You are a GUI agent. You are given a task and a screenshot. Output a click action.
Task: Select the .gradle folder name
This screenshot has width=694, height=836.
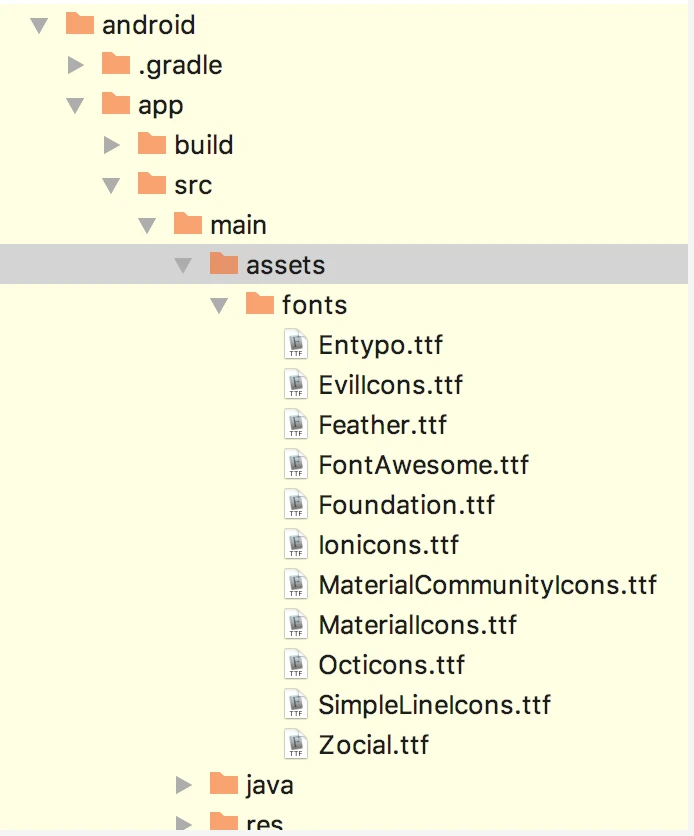point(180,66)
